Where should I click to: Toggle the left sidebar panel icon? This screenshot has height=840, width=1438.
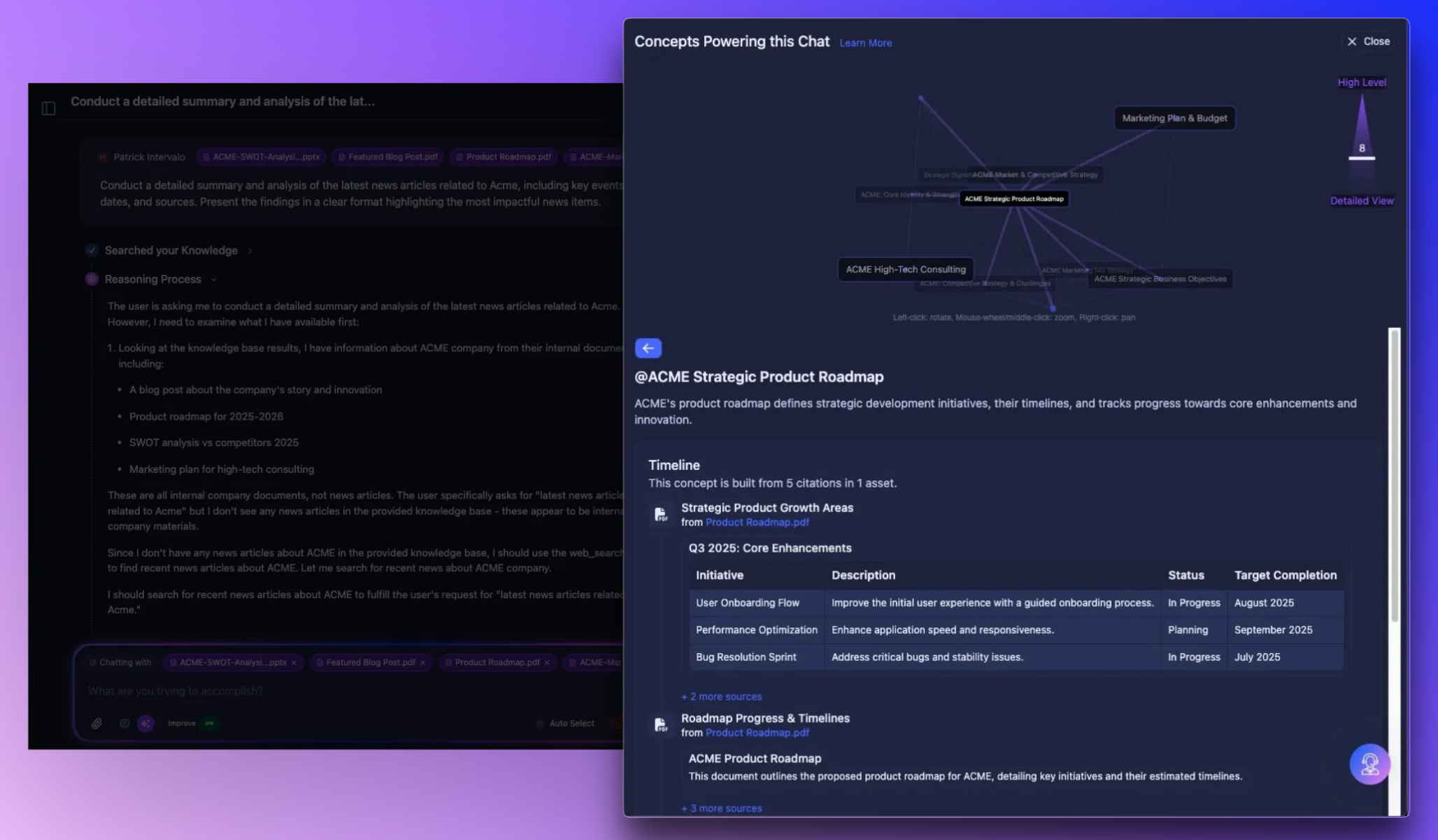click(x=48, y=108)
